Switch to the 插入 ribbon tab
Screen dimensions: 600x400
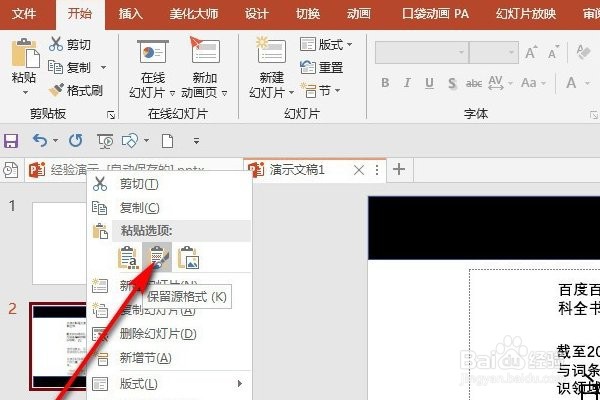pos(130,14)
